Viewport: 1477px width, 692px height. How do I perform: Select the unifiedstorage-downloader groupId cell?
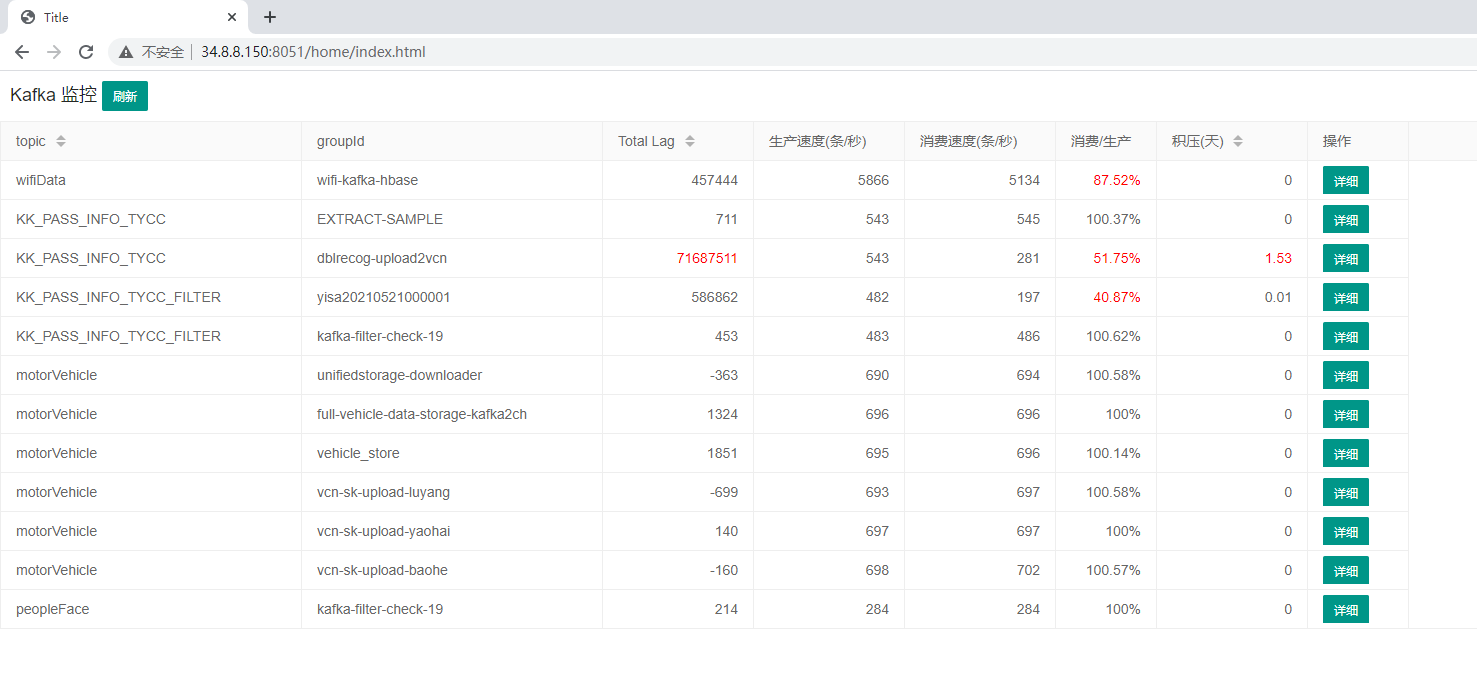tap(399, 375)
